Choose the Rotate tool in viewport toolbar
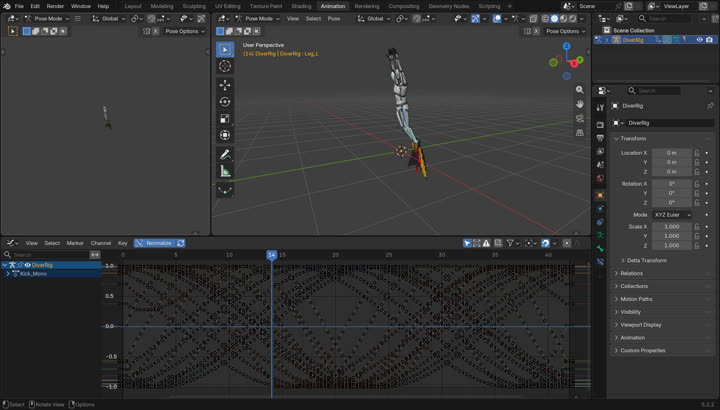This screenshot has height=410, width=720. tap(225, 101)
